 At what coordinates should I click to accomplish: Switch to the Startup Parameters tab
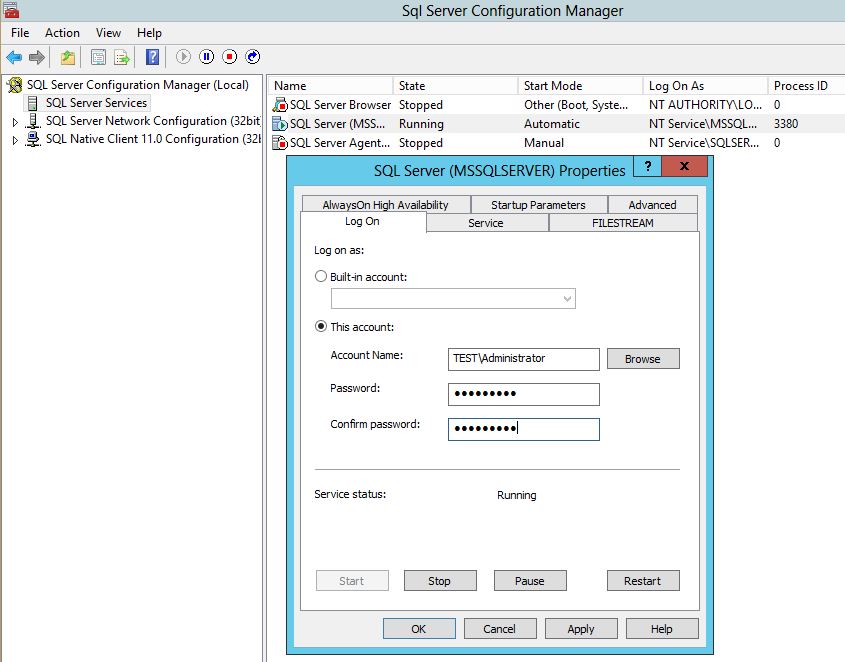538,204
